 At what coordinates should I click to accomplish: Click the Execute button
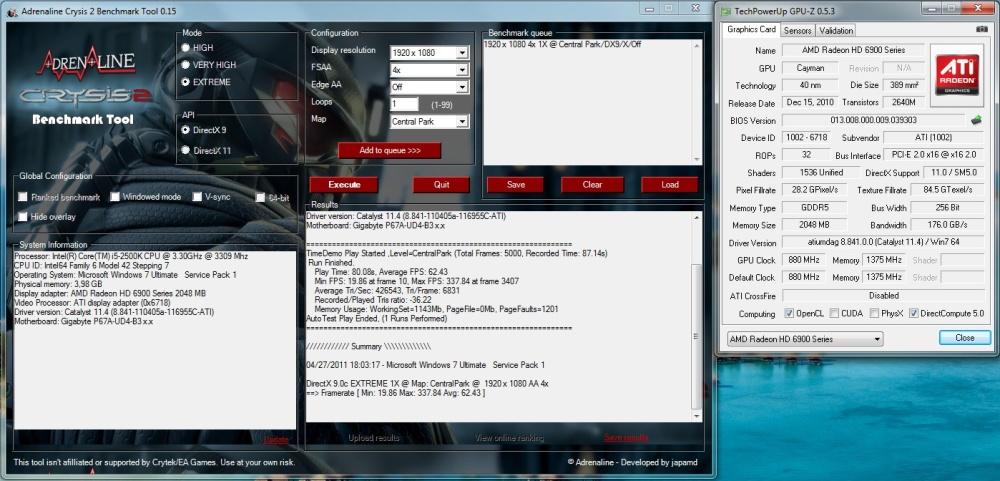pos(344,184)
